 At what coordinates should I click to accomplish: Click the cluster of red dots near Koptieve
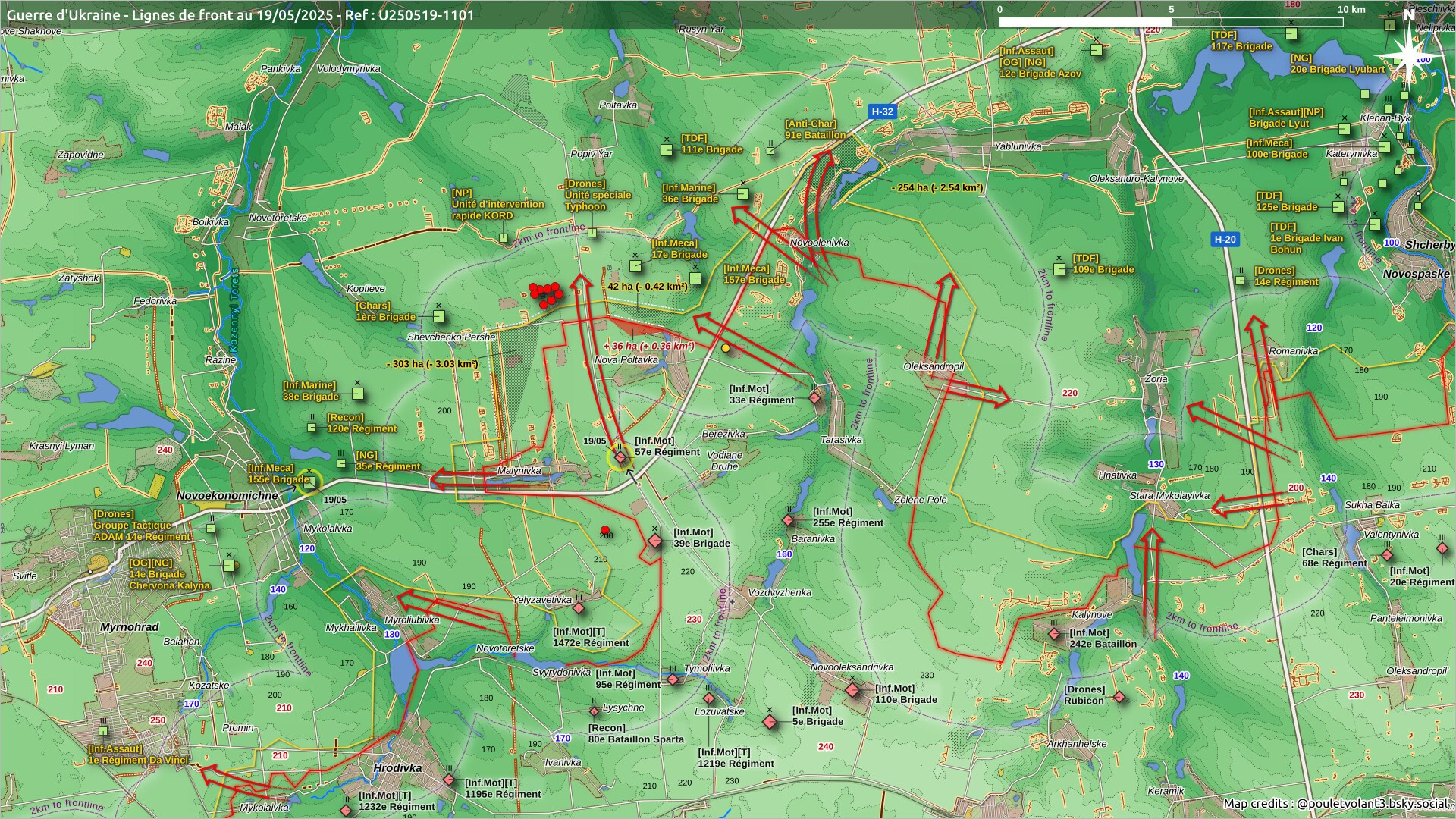tap(546, 295)
